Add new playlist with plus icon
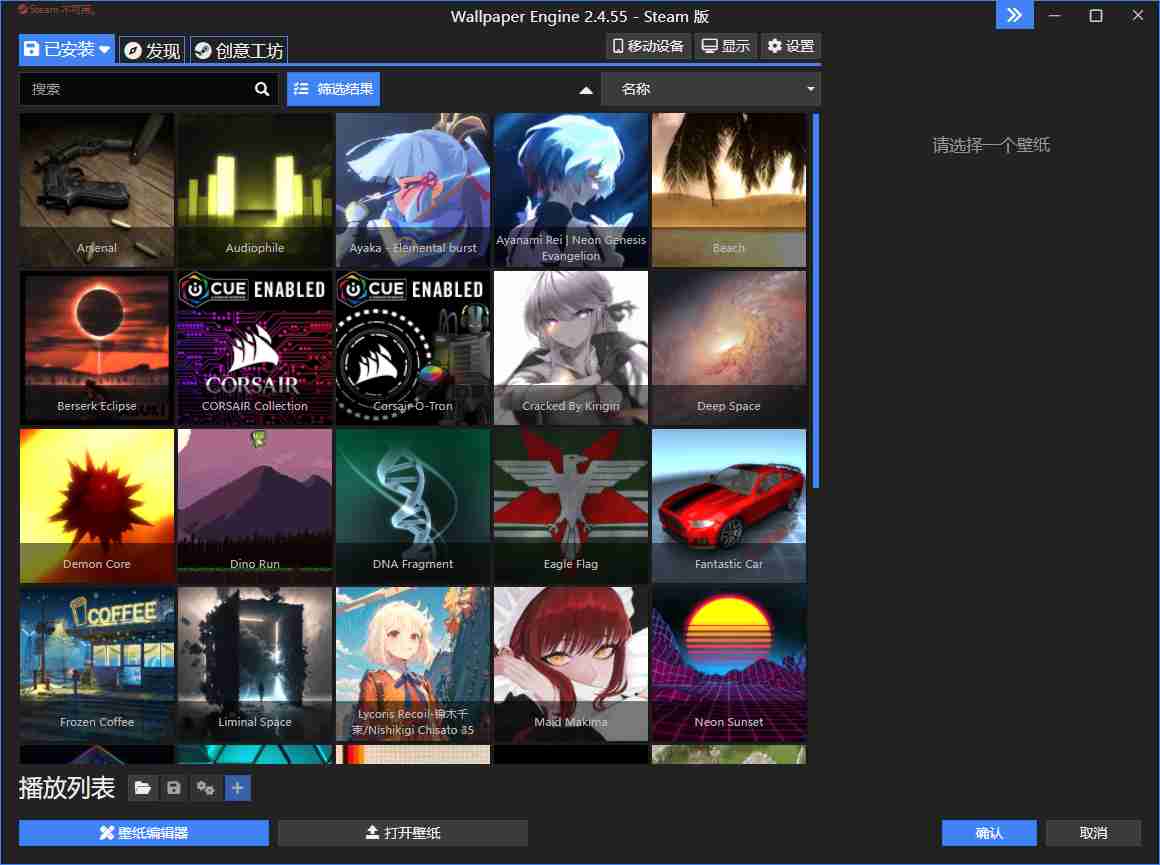The width and height of the screenshot is (1160, 865). 237,789
